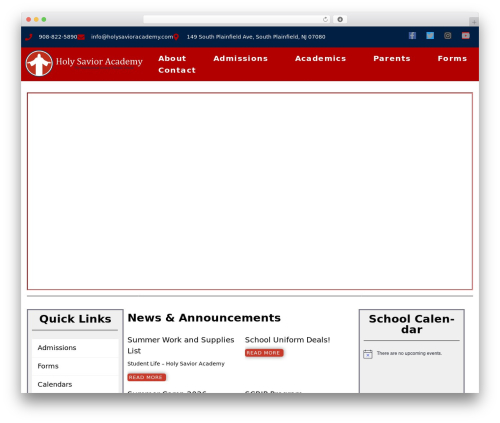
Task: Click the Holy Savior Academy site title
Action: [99, 62]
